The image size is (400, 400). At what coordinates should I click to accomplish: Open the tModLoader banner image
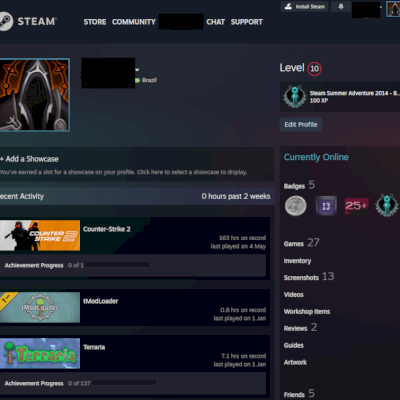[x=40, y=307]
